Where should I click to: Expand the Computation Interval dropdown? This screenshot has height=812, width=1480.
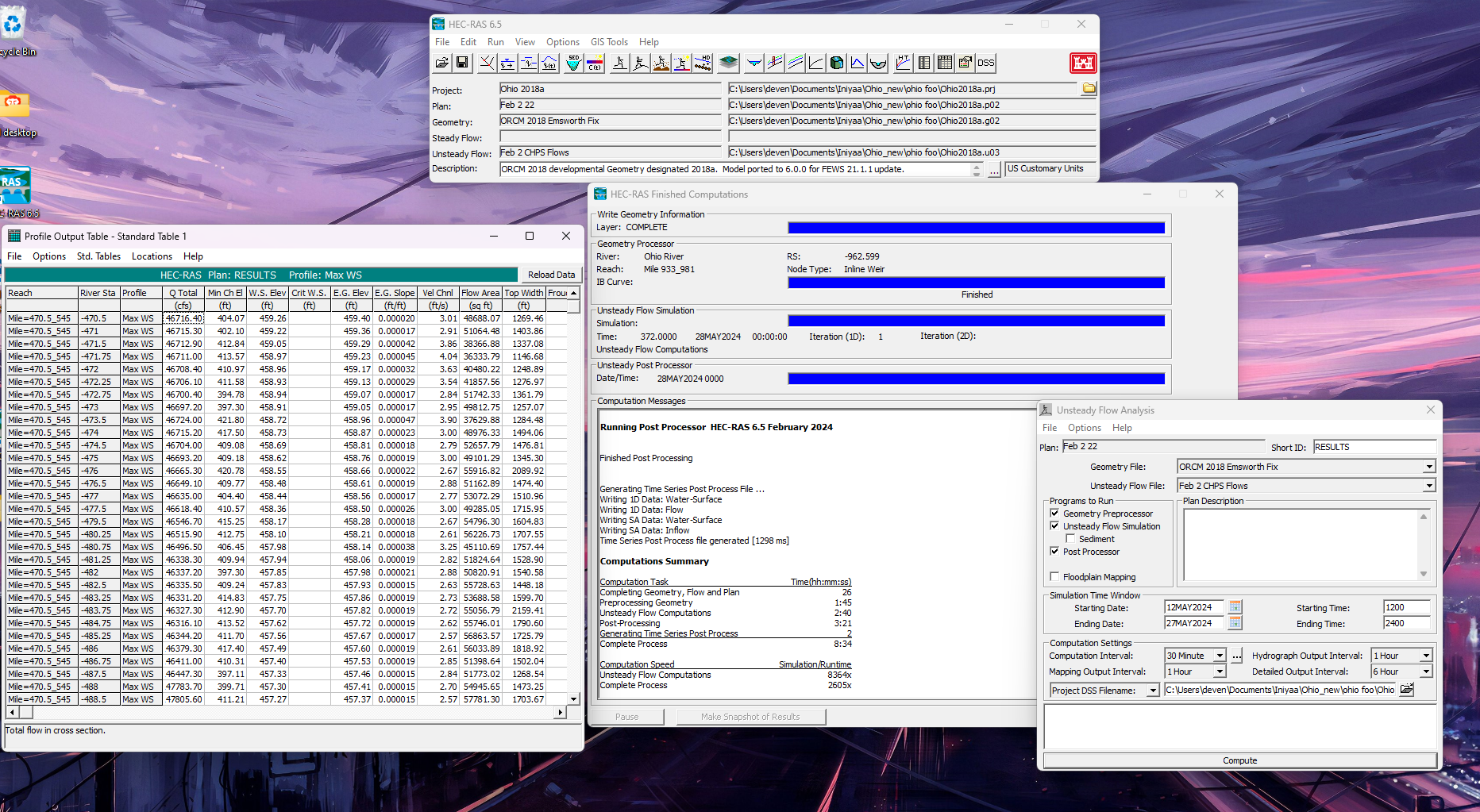coord(1220,656)
